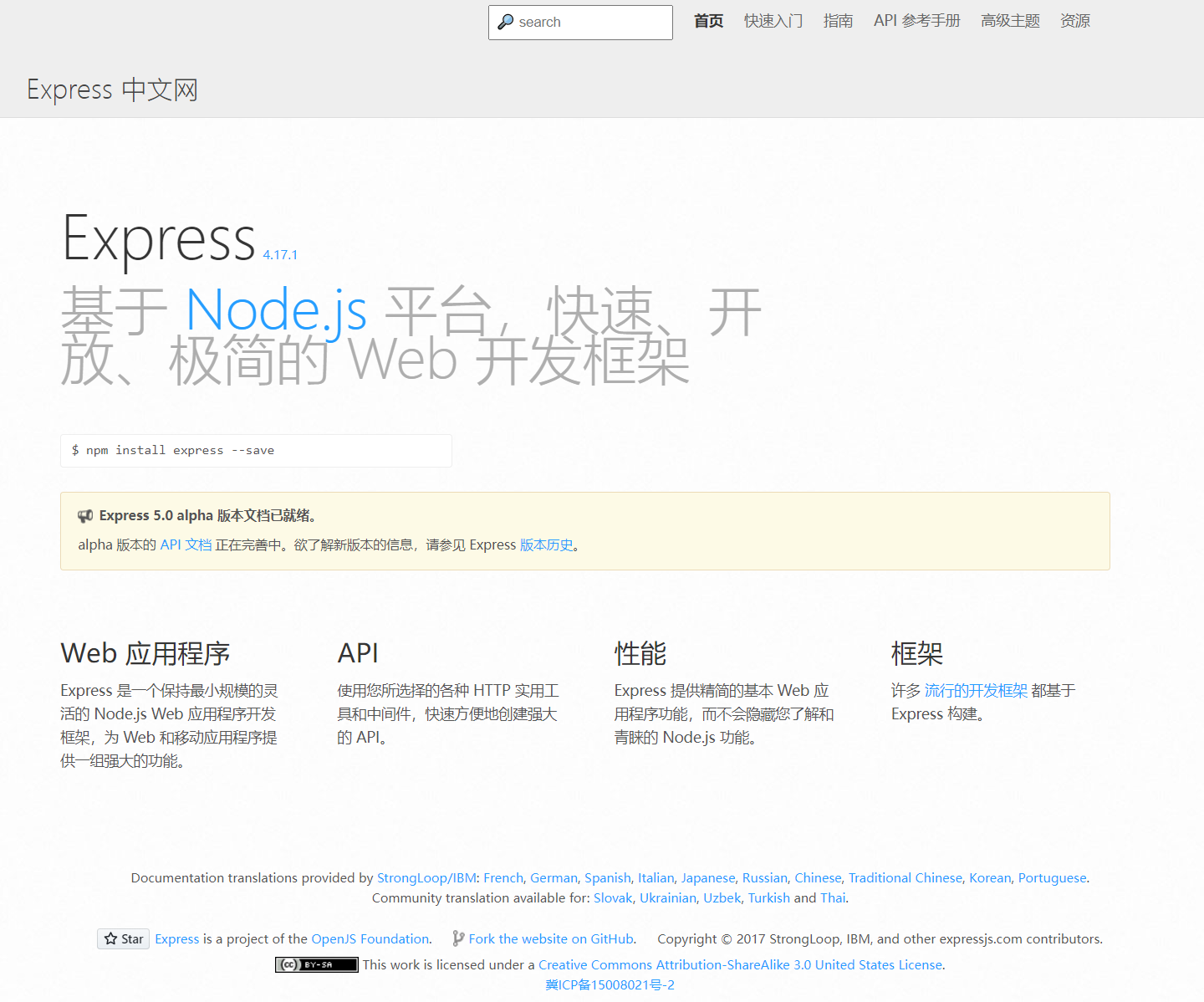Click the star icon in the Star button
Image resolution: width=1204 pixels, height=1002 pixels.
tap(110, 938)
